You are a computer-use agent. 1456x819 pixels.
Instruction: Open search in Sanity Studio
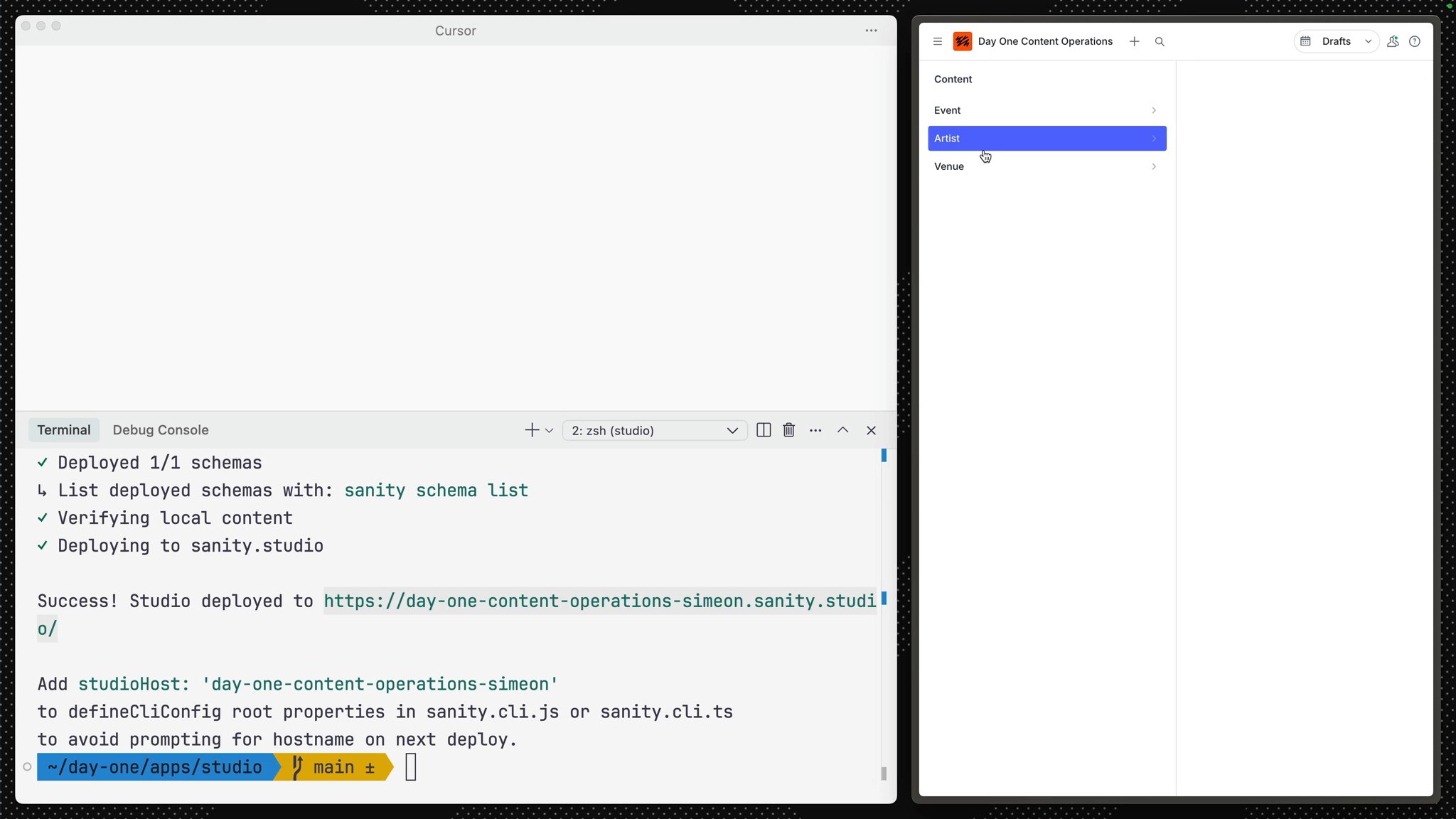[x=1160, y=42]
